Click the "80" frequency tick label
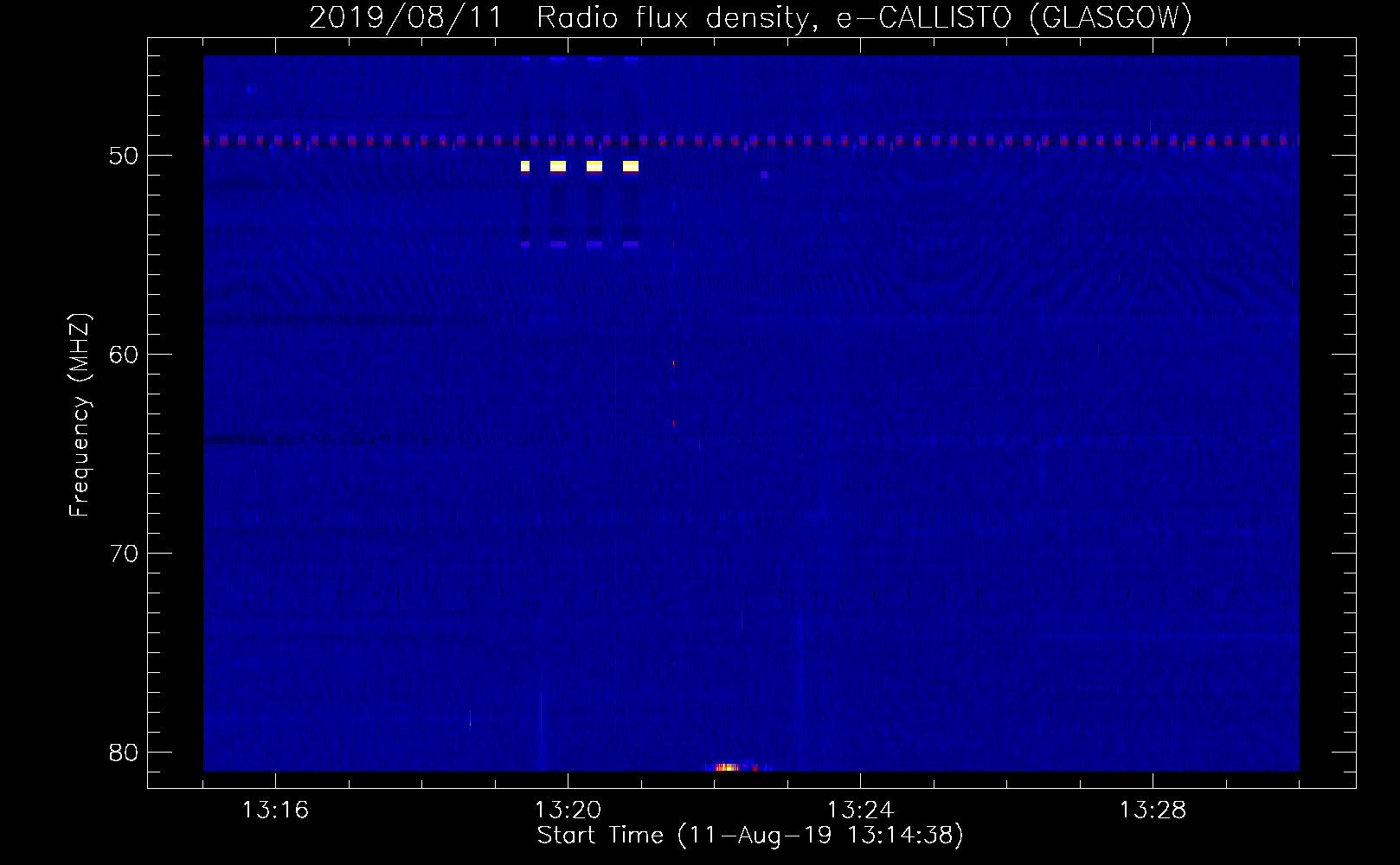1400x865 pixels. tap(124, 753)
